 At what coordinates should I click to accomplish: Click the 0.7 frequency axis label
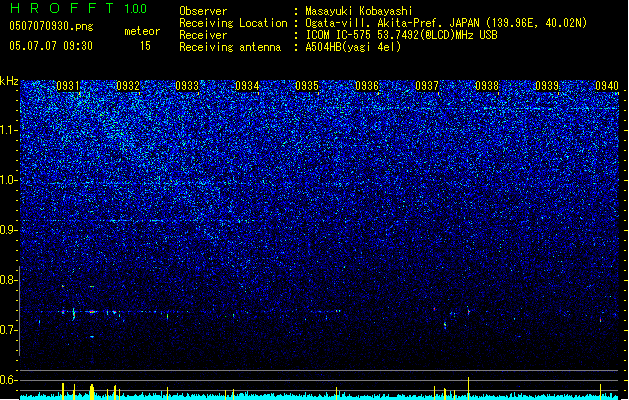point(9,330)
